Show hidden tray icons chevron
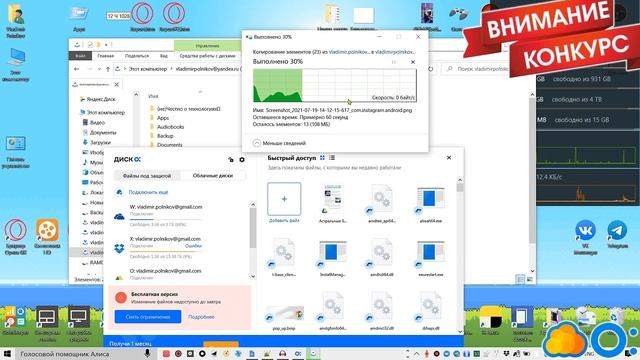The image size is (640, 360). click(x=417, y=353)
